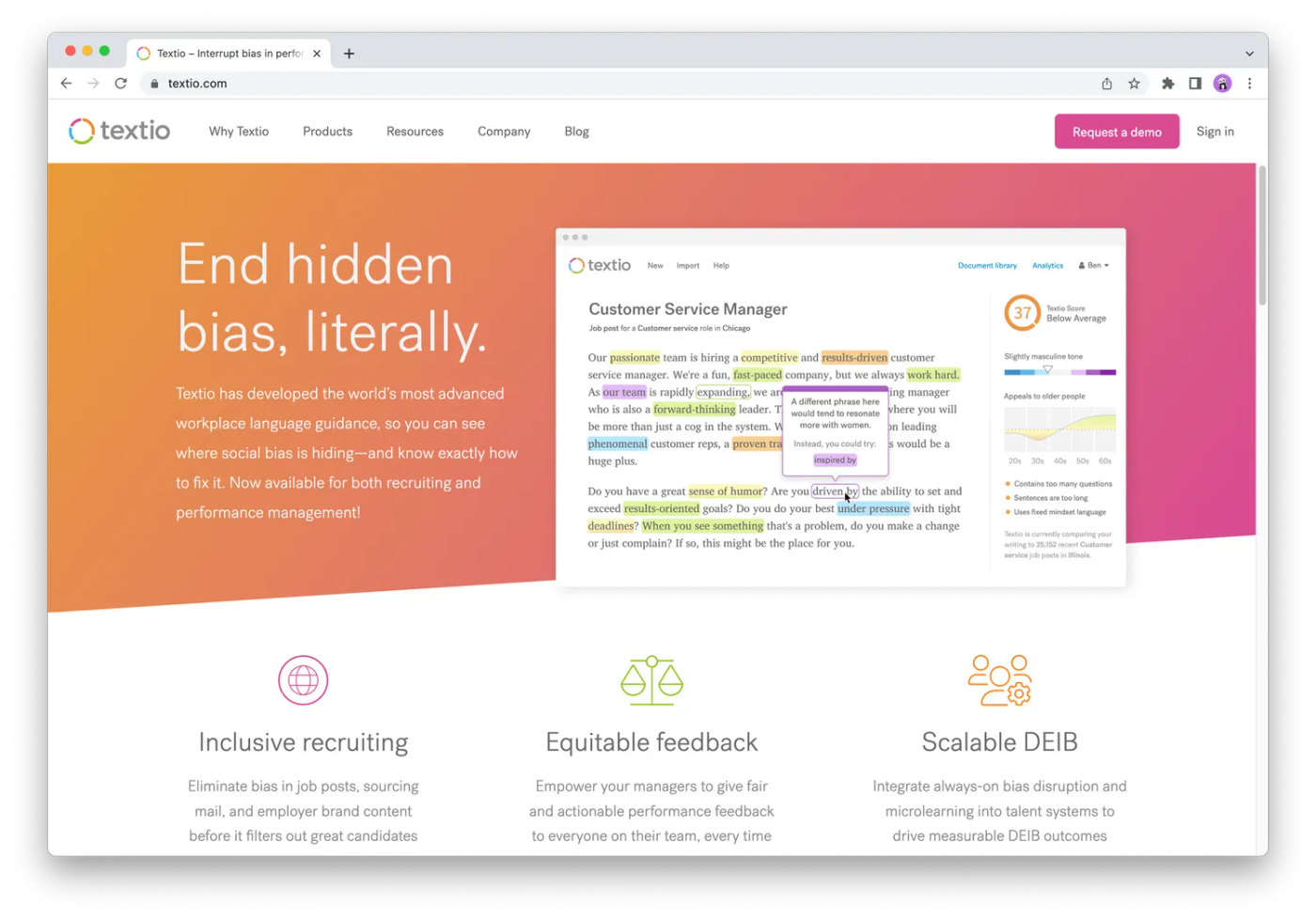The width and height of the screenshot is (1316, 919).
Task: Click the Inclusive recruiting globe icon
Action: pyautogui.click(x=303, y=680)
